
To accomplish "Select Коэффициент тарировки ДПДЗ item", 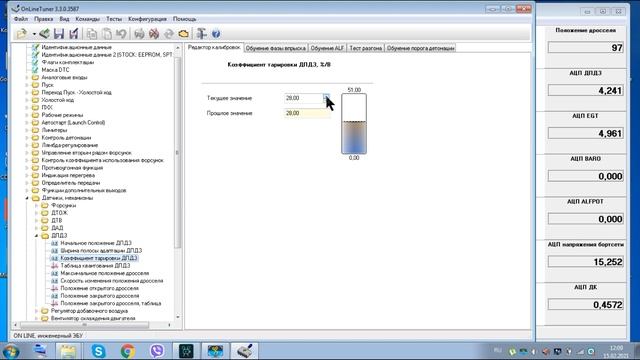I will [x=99, y=258].
